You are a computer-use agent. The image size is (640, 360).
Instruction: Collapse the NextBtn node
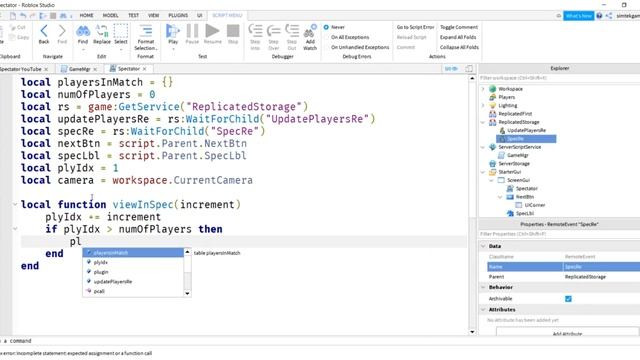[x=500, y=197]
